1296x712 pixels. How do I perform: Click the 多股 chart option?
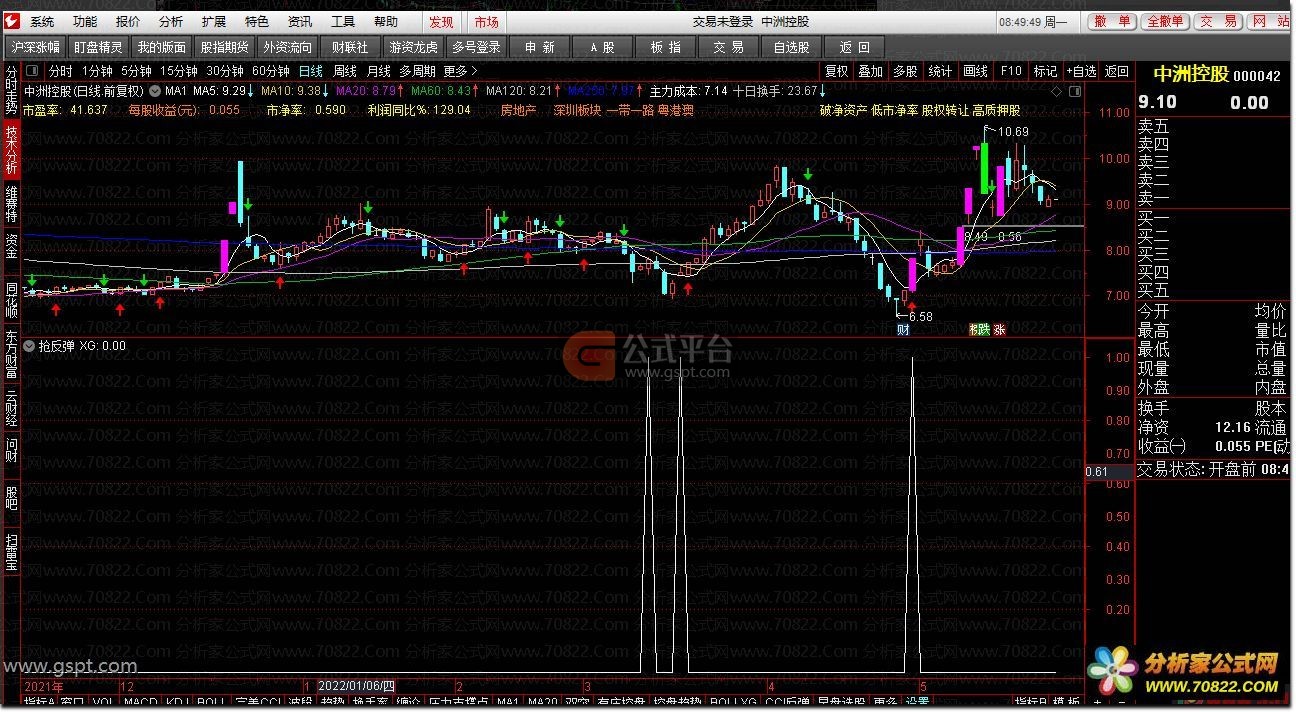905,71
